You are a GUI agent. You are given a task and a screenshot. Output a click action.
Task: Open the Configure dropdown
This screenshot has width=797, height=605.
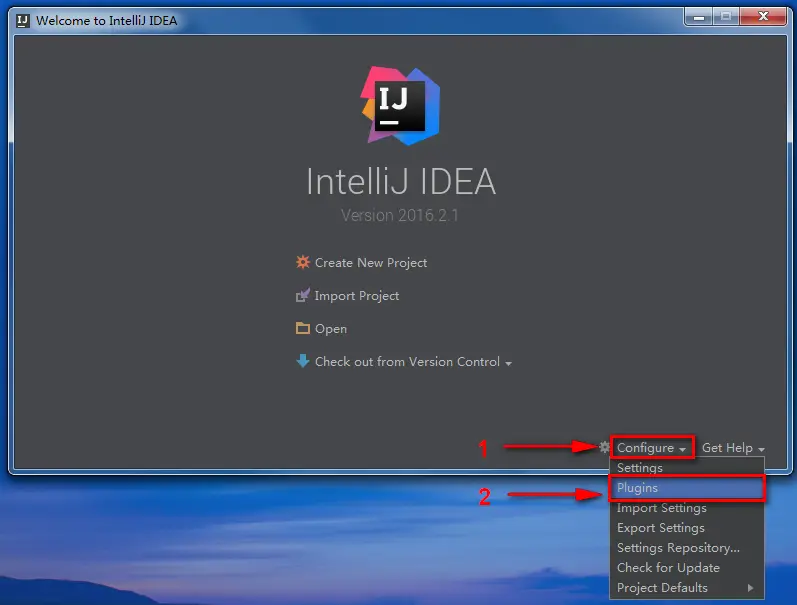[652, 448]
